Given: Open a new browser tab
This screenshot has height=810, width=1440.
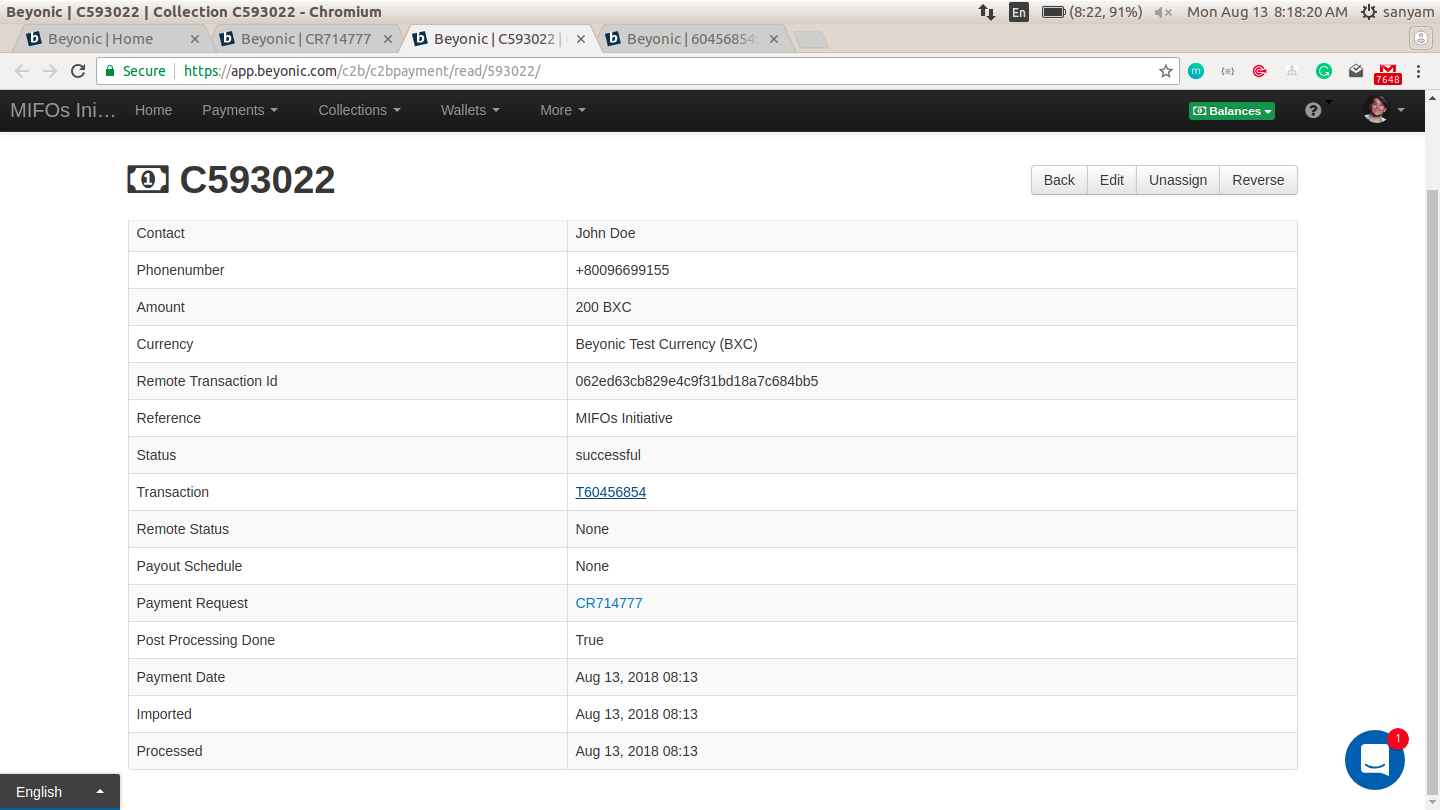Looking at the screenshot, I should (x=810, y=40).
